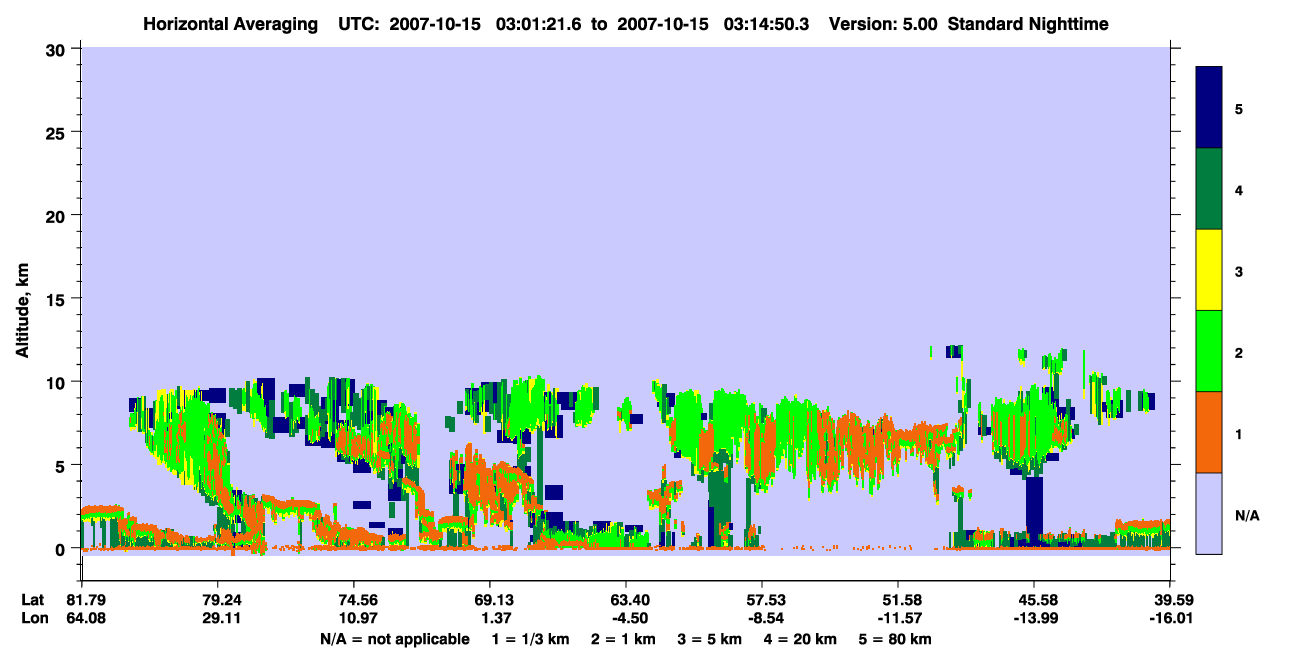Click the dark blue 5 color swatch
Image resolution: width=1300 pixels, height=667 pixels.
pos(1209,108)
